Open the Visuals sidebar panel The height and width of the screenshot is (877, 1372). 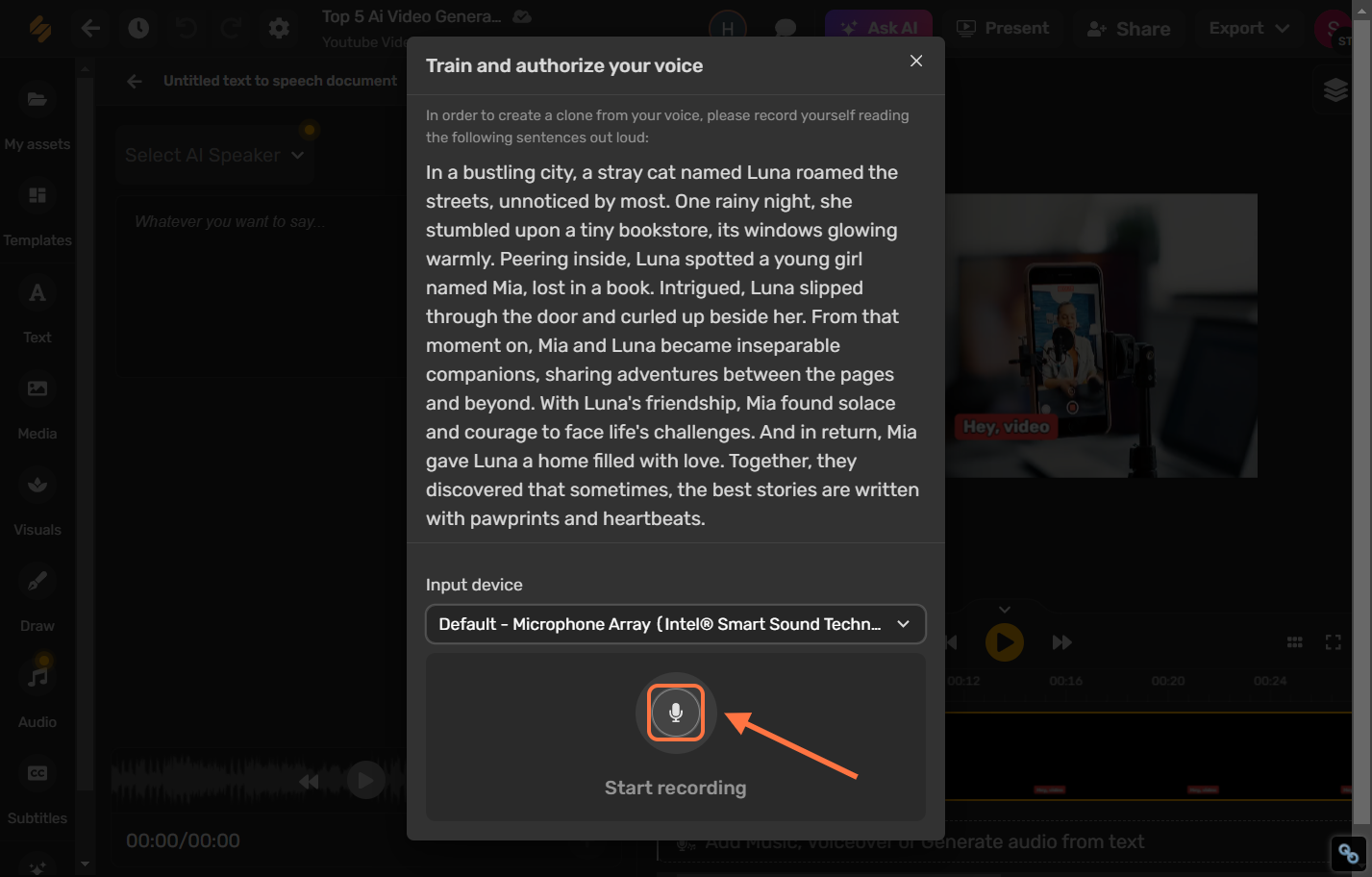(x=37, y=504)
